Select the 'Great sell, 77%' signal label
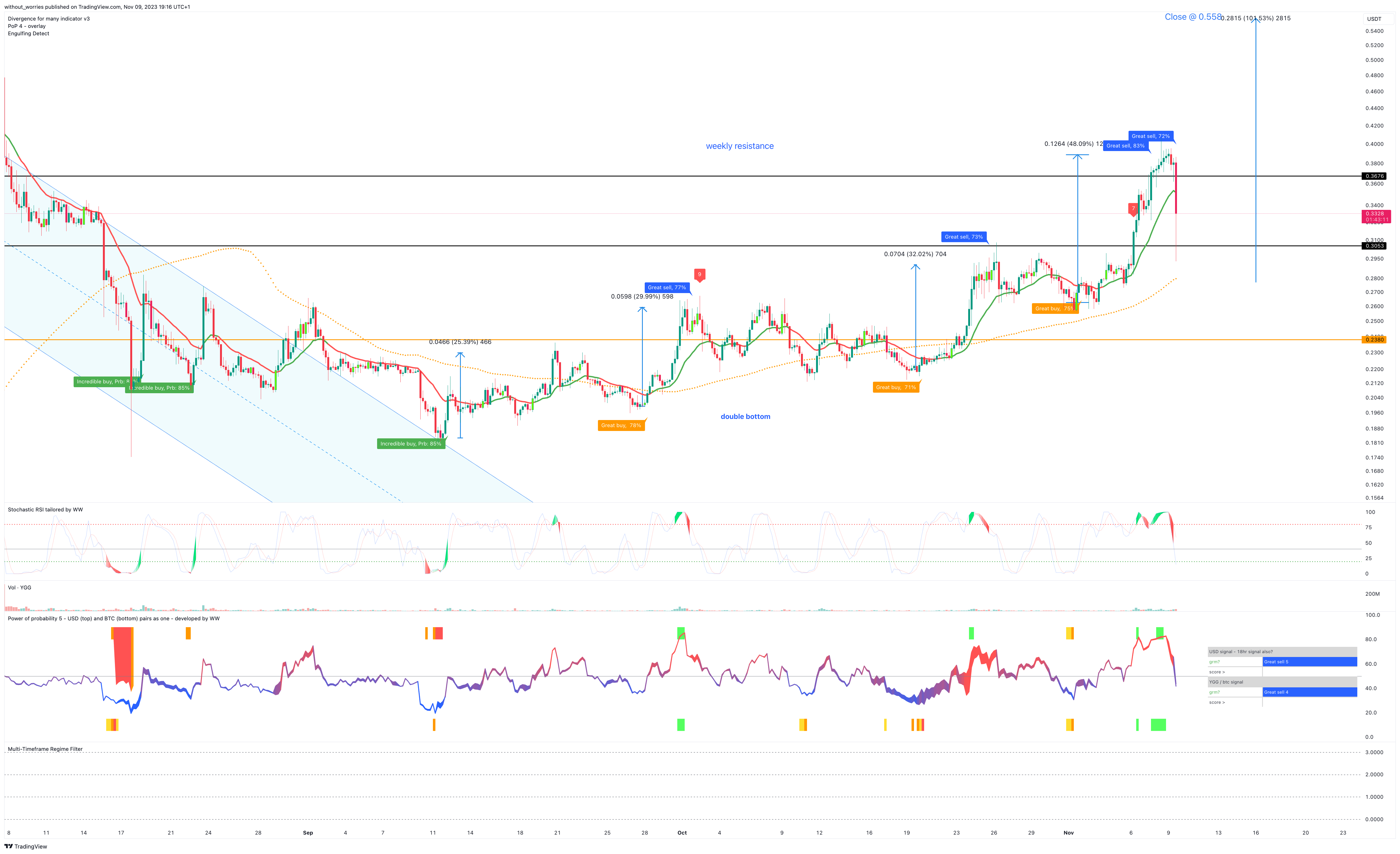The image size is (1400, 854). [x=667, y=288]
